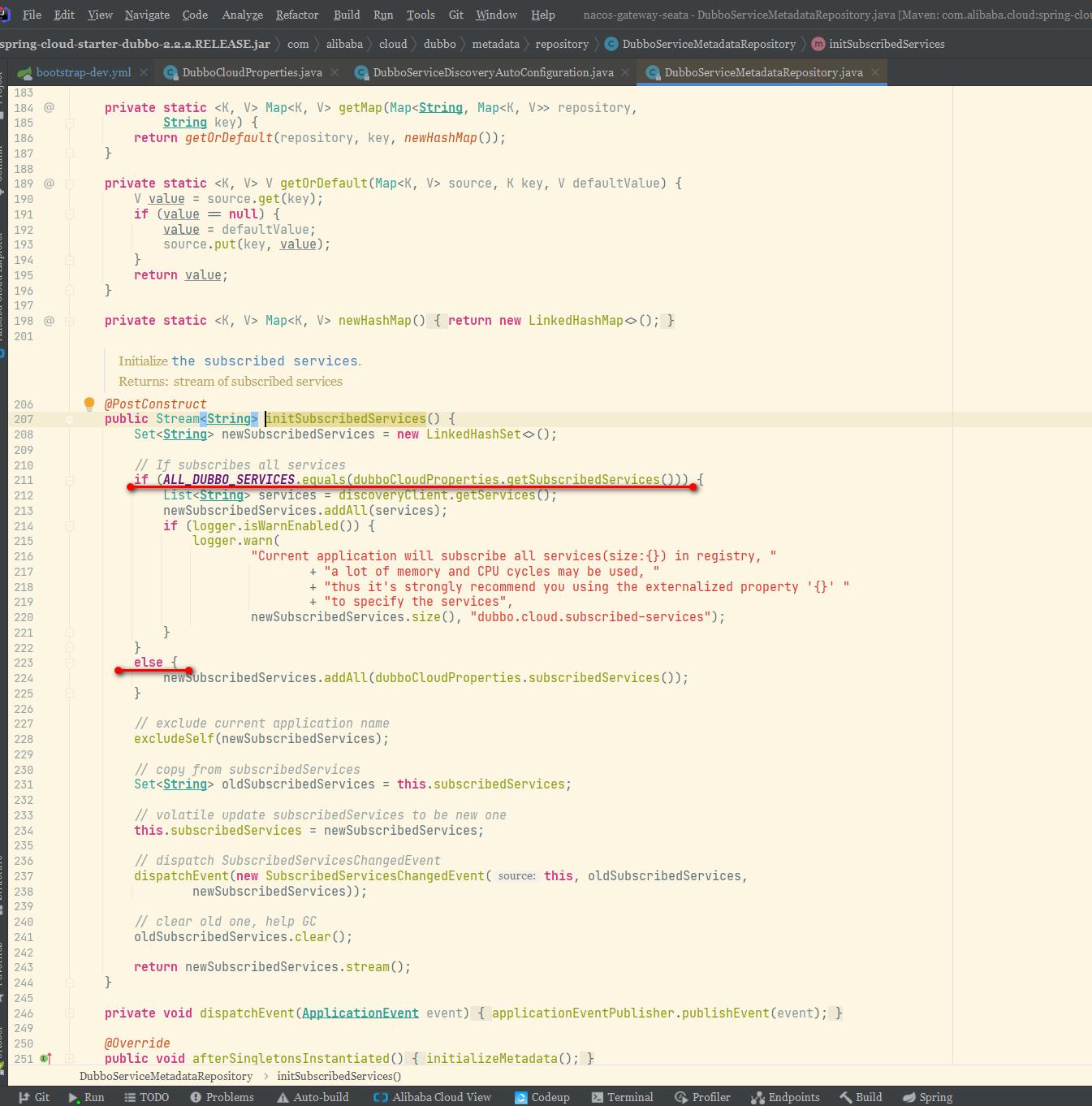The width and height of the screenshot is (1092, 1106).
Task: Switch to DubboCloudProperties.java tab
Action: (252, 72)
